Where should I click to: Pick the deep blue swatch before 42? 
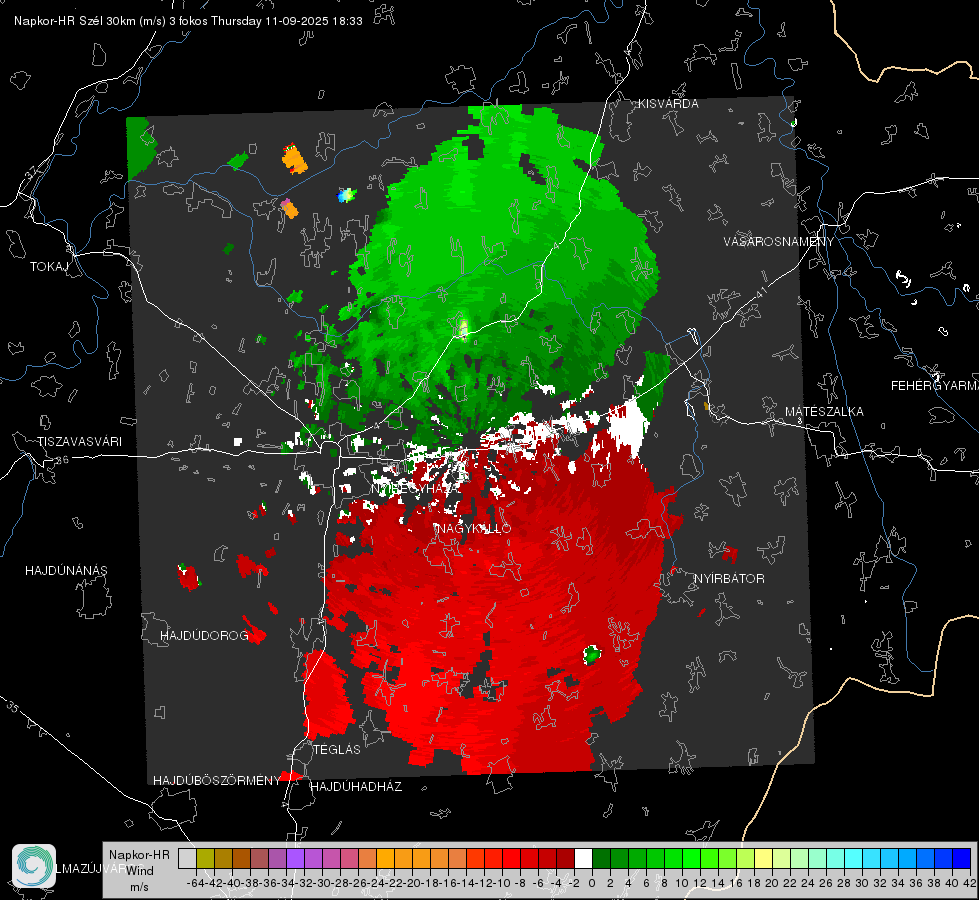pyautogui.click(x=962, y=858)
